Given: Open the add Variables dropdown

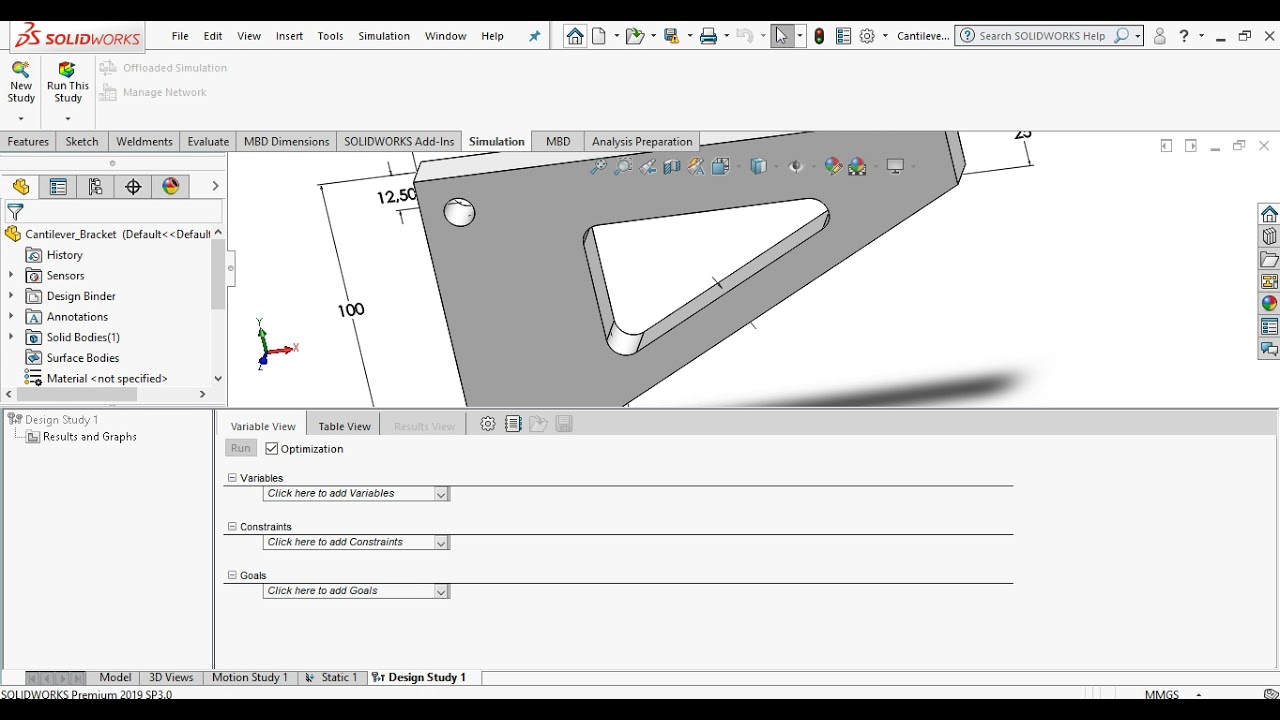Looking at the screenshot, I should (x=441, y=494).
